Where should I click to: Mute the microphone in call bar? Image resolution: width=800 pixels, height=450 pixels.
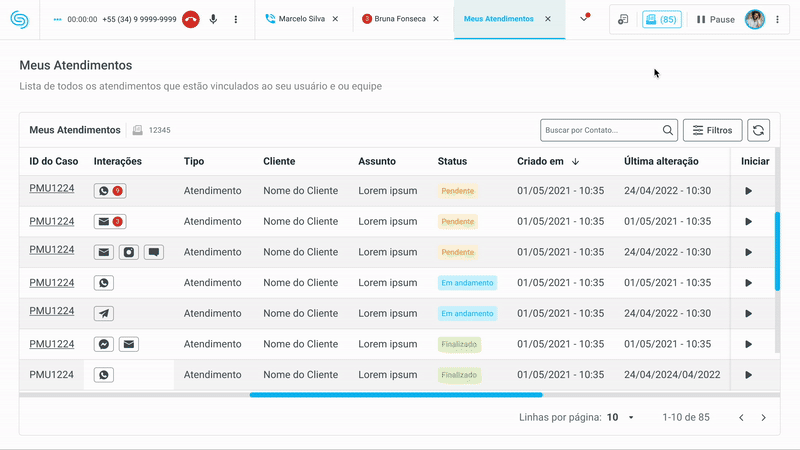tap(213, 19)
